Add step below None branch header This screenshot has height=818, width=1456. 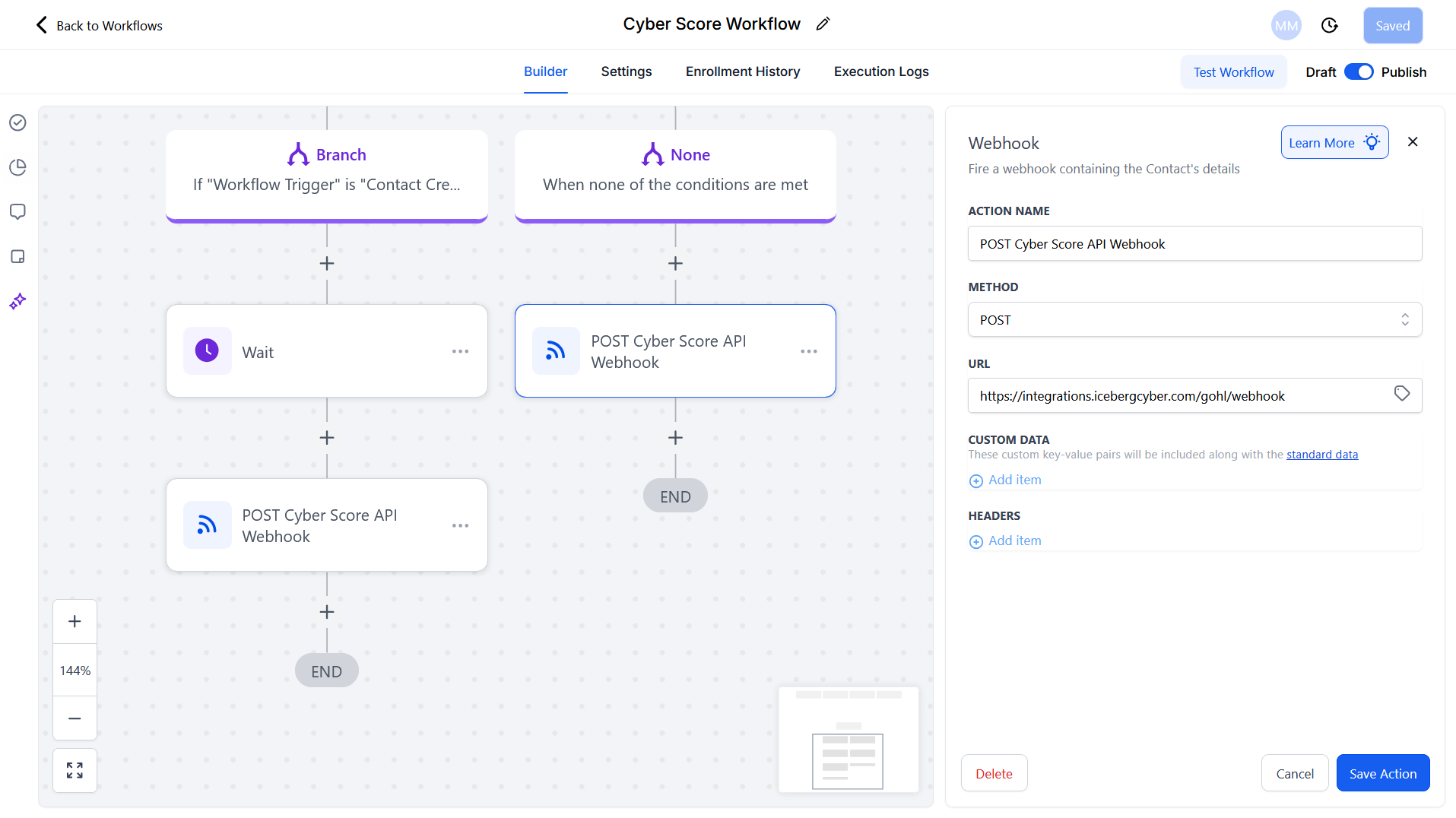pos(675,263)
